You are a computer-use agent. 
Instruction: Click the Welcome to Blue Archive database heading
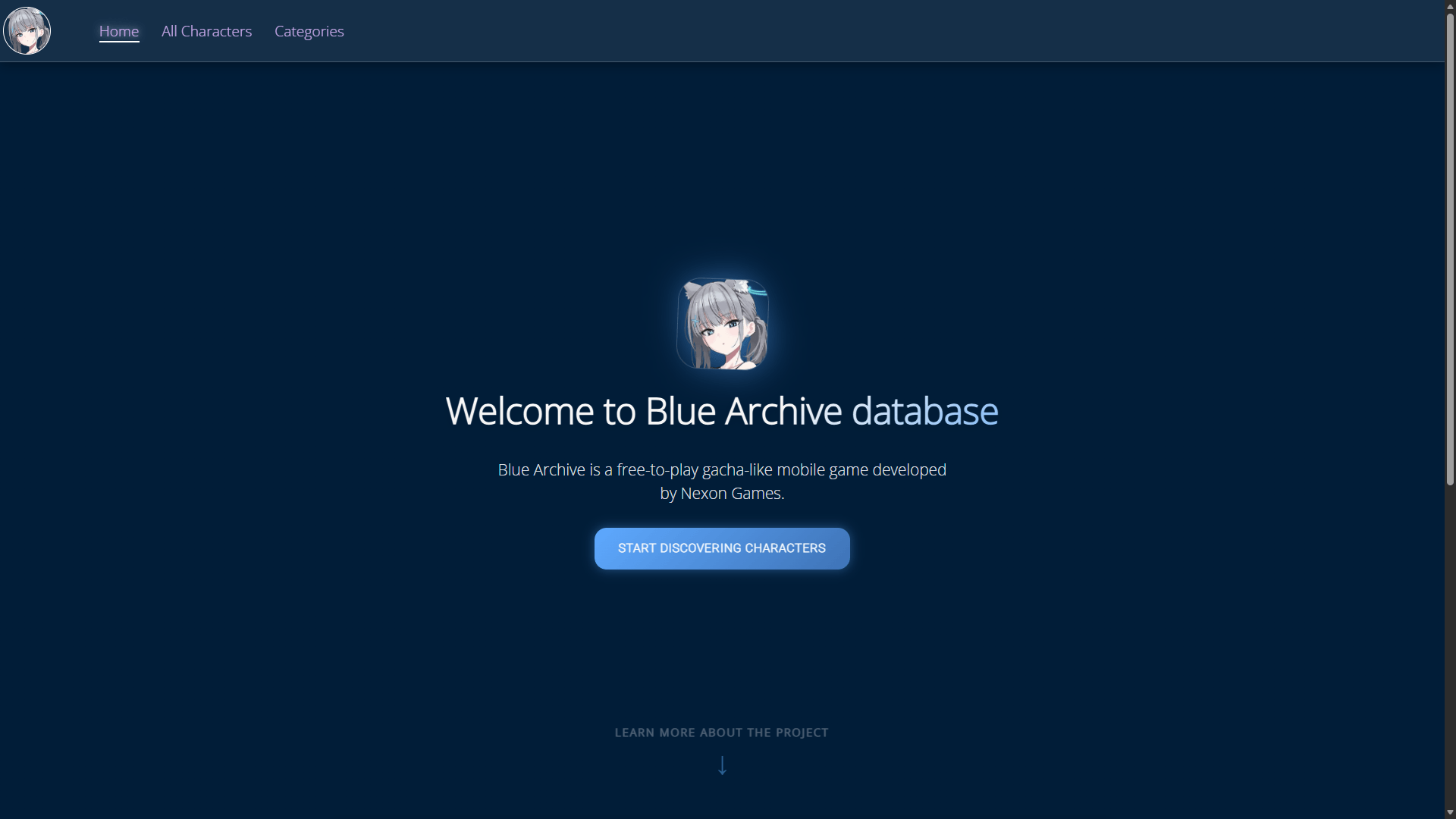coord(722,411)
